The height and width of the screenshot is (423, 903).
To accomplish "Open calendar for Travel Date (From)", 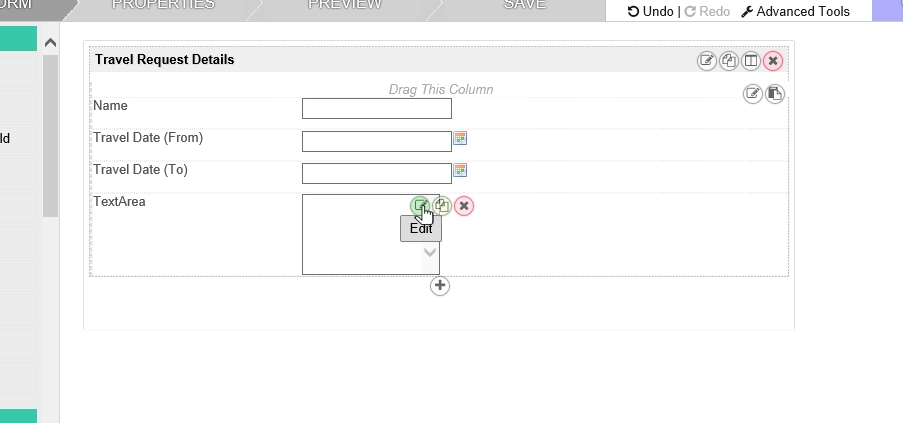I will click(x=461, y=138).
